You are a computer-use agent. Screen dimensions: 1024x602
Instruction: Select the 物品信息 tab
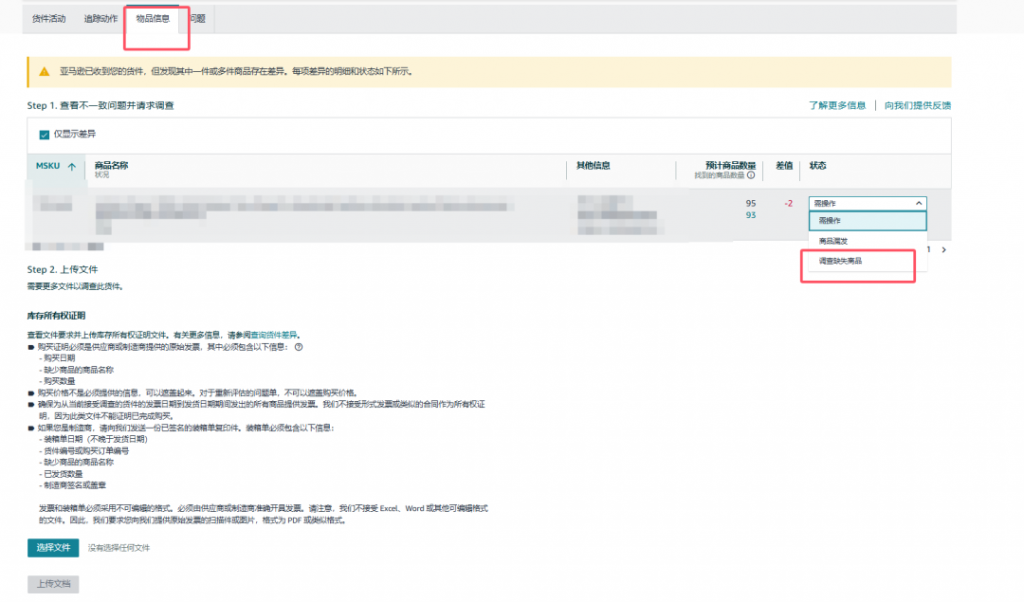(153, 18)
